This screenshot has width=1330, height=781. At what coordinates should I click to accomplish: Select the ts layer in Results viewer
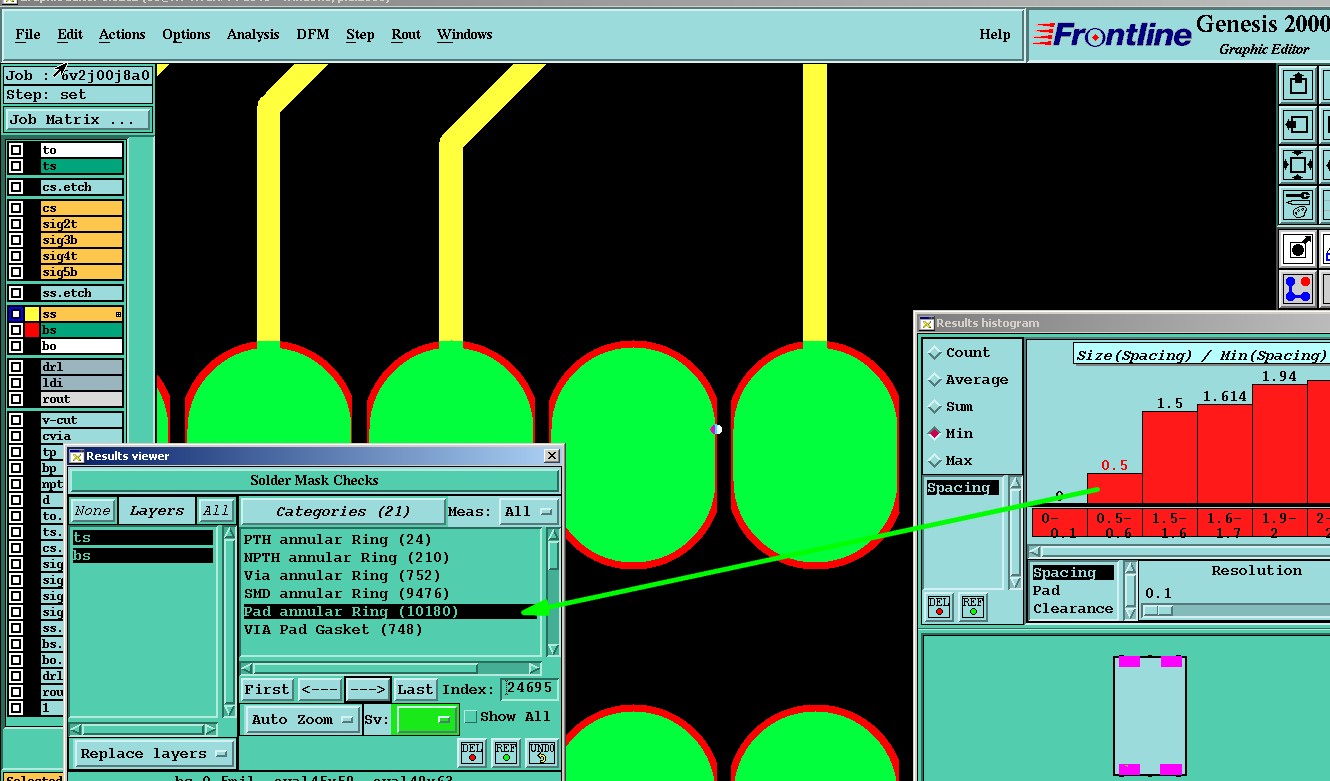[x=142, y=538]
